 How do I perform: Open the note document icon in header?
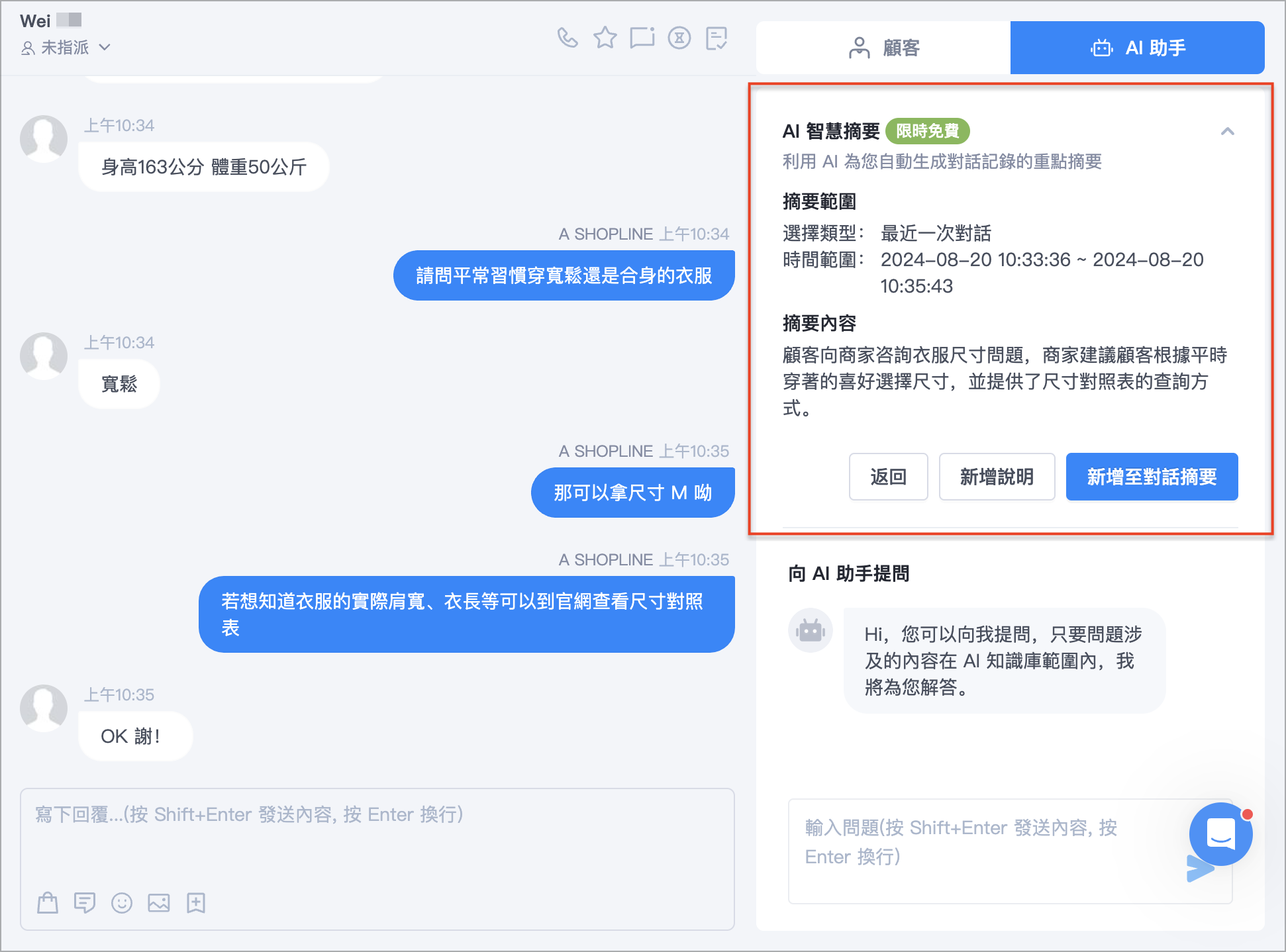[x=717, y=38]
